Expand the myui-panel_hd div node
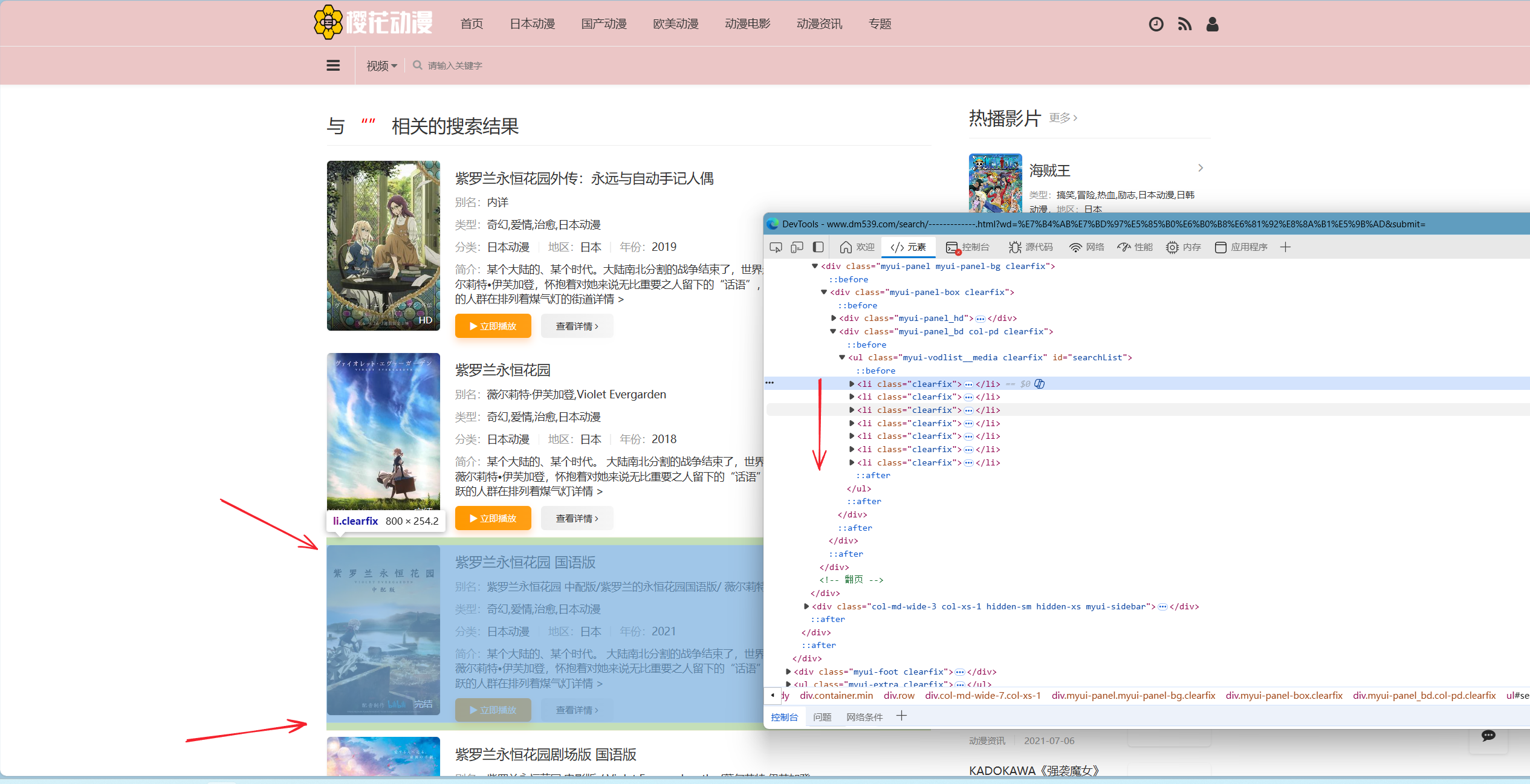Image resolution: width=1530 pixels, height=784 pixels. [834, 318]
